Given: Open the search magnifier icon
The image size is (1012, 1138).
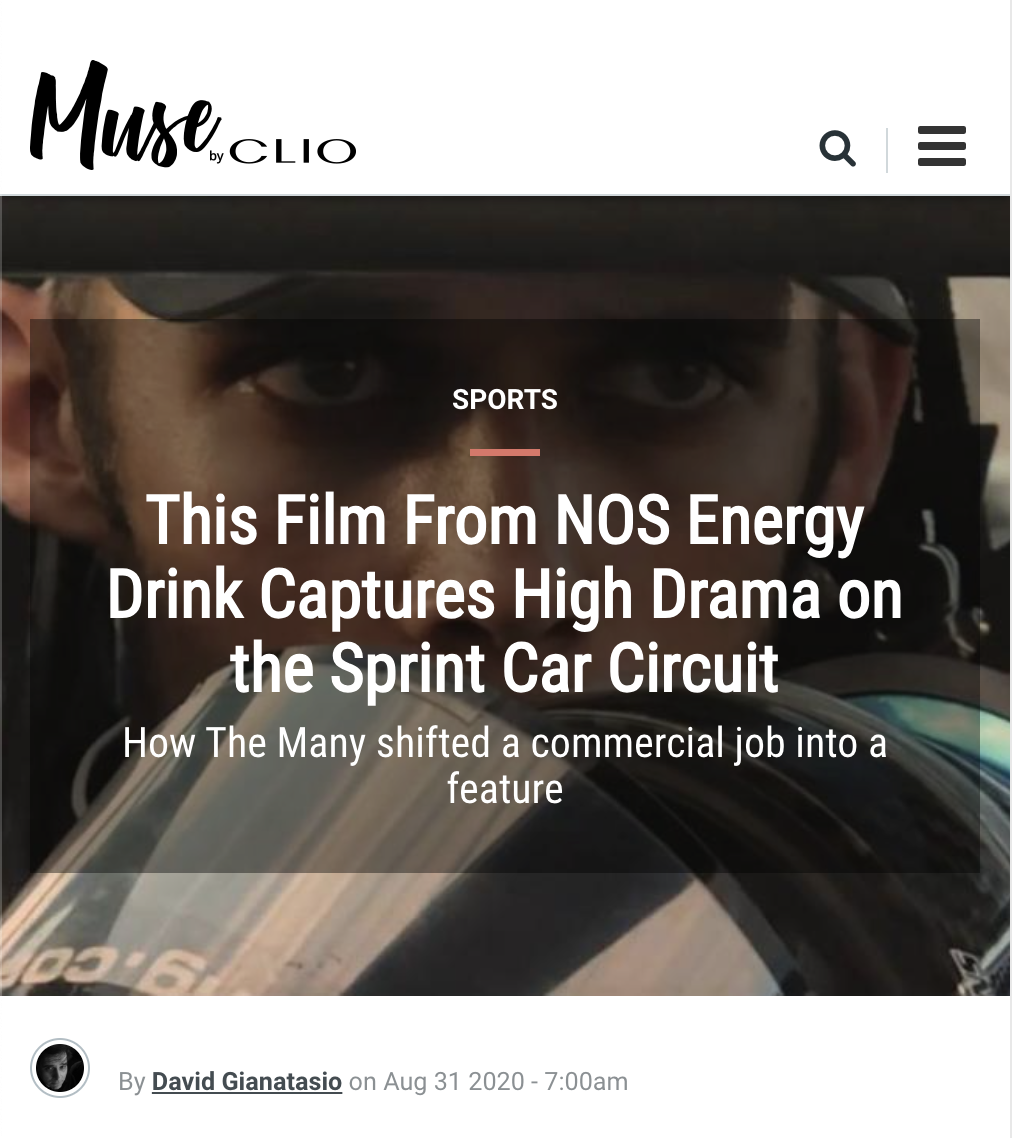Looking at the screenshot, I should 837,149.
